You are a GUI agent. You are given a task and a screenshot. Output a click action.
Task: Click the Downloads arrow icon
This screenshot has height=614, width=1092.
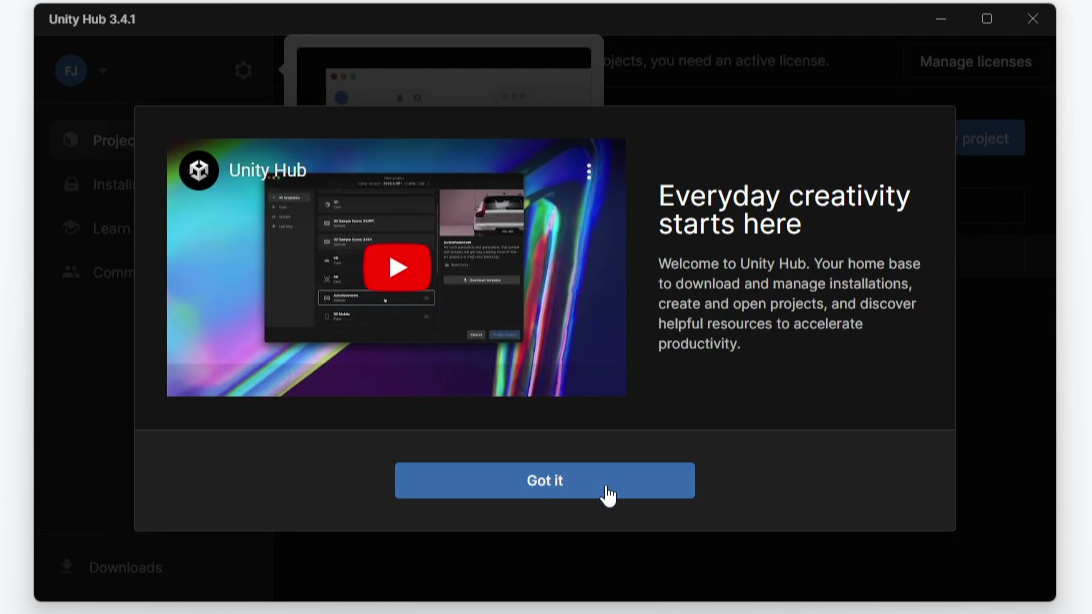pyautogui.click(x=67, y=566)
